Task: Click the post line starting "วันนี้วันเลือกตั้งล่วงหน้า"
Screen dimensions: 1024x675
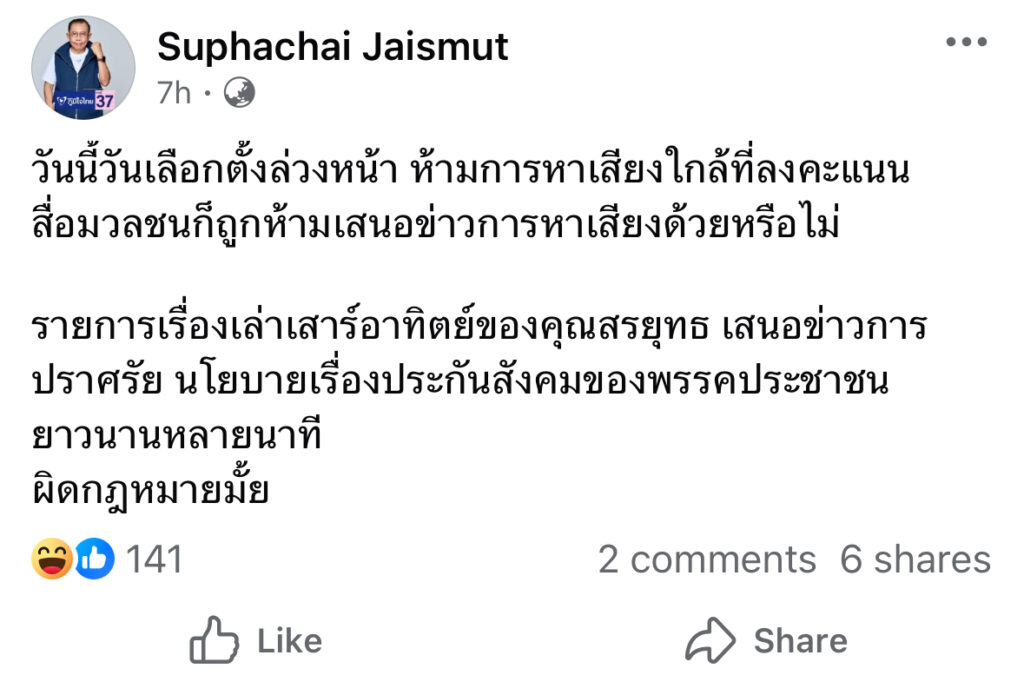Action: point(470,172)
